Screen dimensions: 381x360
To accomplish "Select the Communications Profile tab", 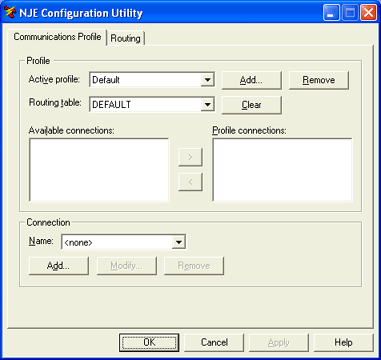I will coord(57,37).
